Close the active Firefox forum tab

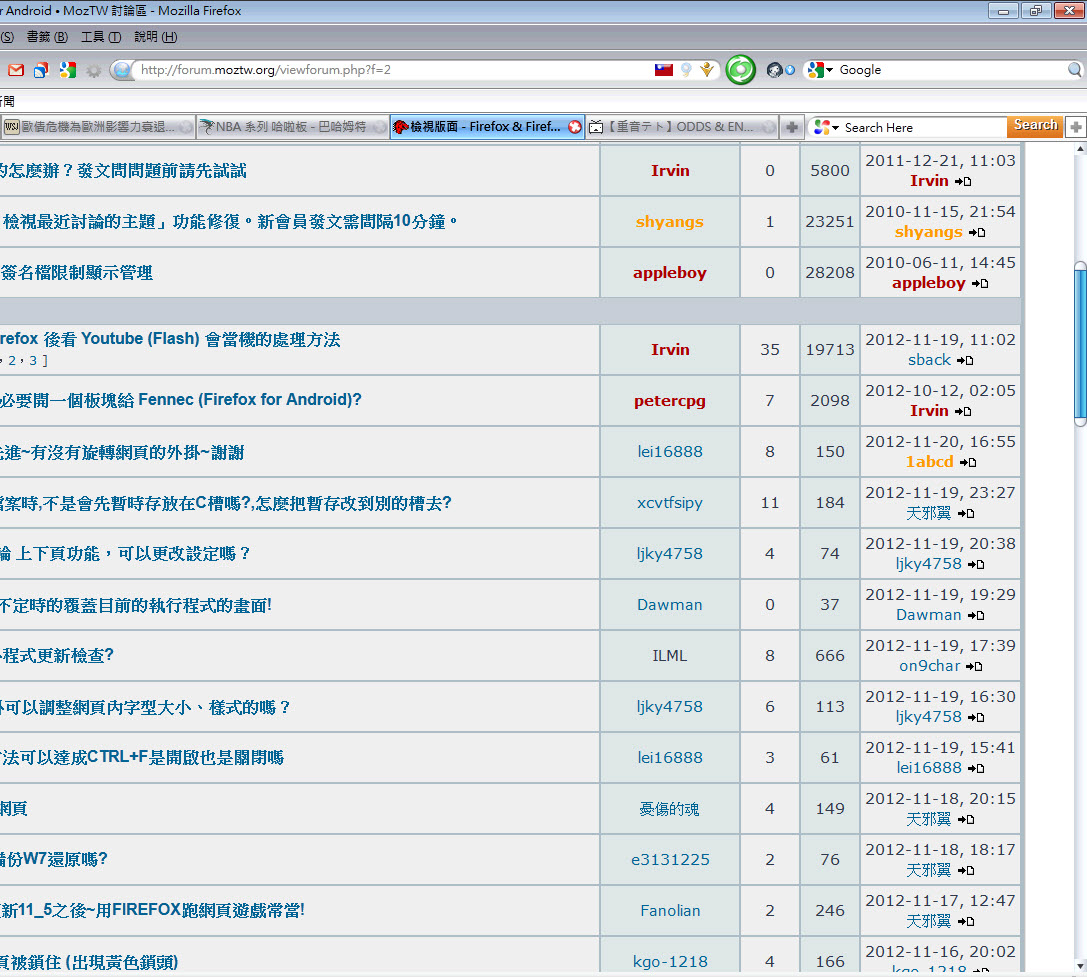[x=574, y=127]
